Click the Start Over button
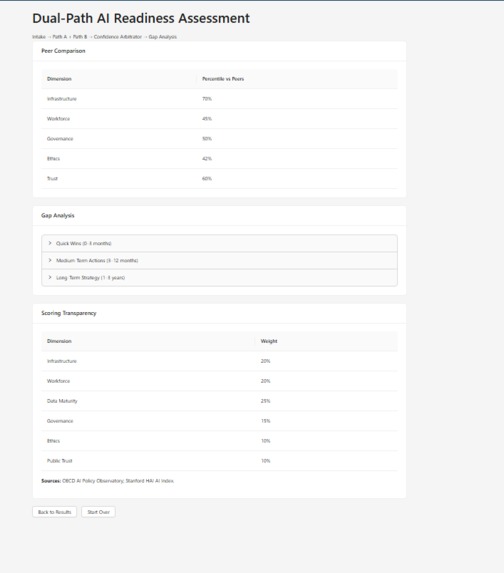Image resolution: width=504 pixels, height=573 pixels. [x=98, y=512]
